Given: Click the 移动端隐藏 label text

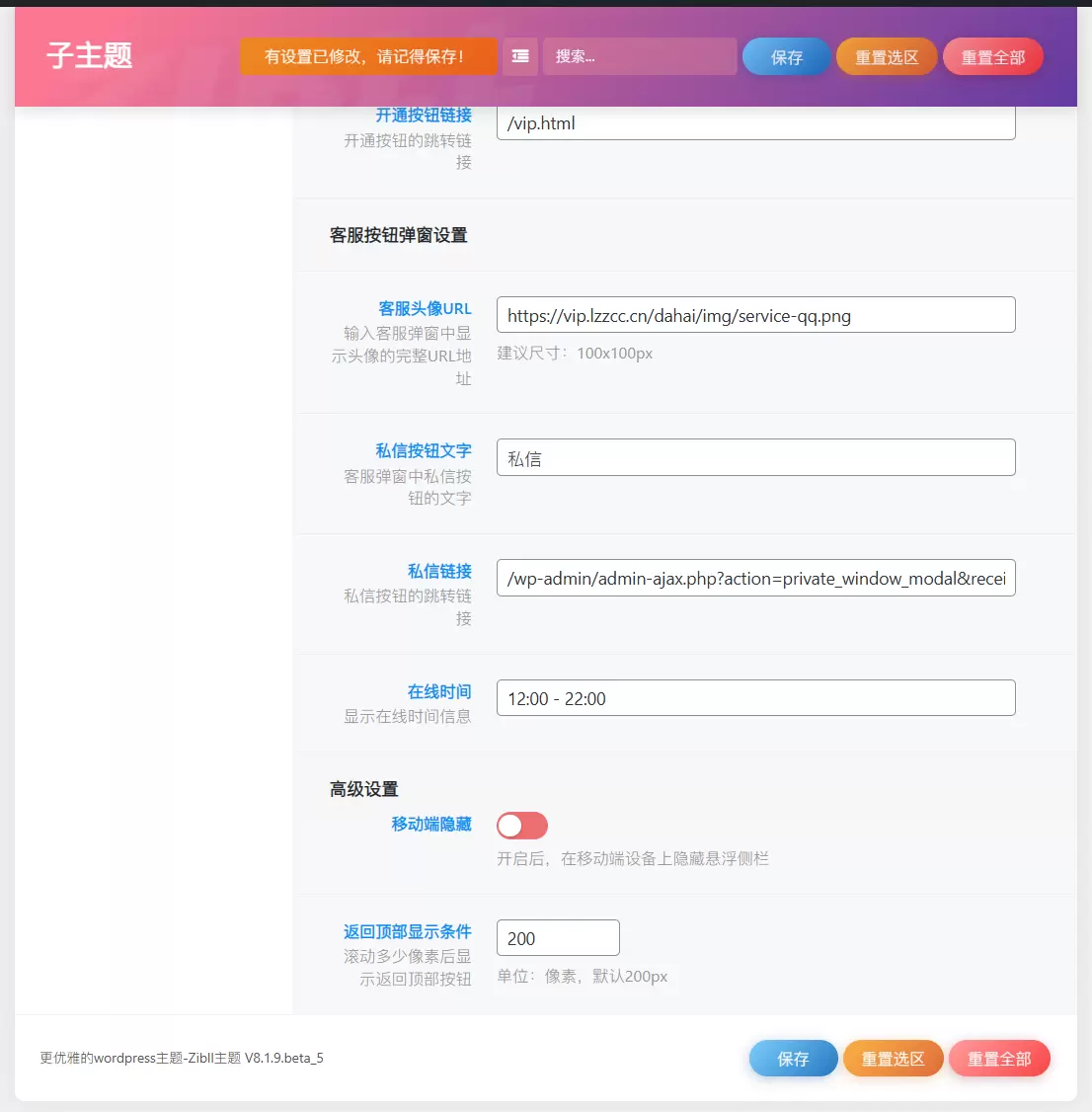Looking at the screenshot, I should coord(431,824).
